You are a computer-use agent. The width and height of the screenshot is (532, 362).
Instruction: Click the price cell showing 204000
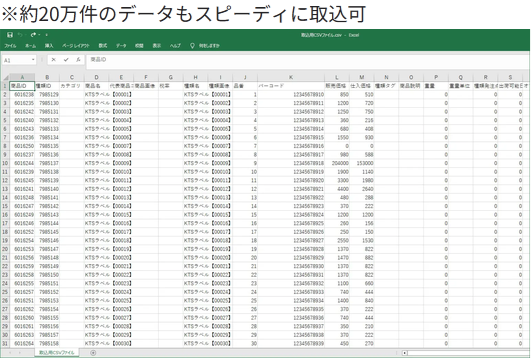point(337,163)
